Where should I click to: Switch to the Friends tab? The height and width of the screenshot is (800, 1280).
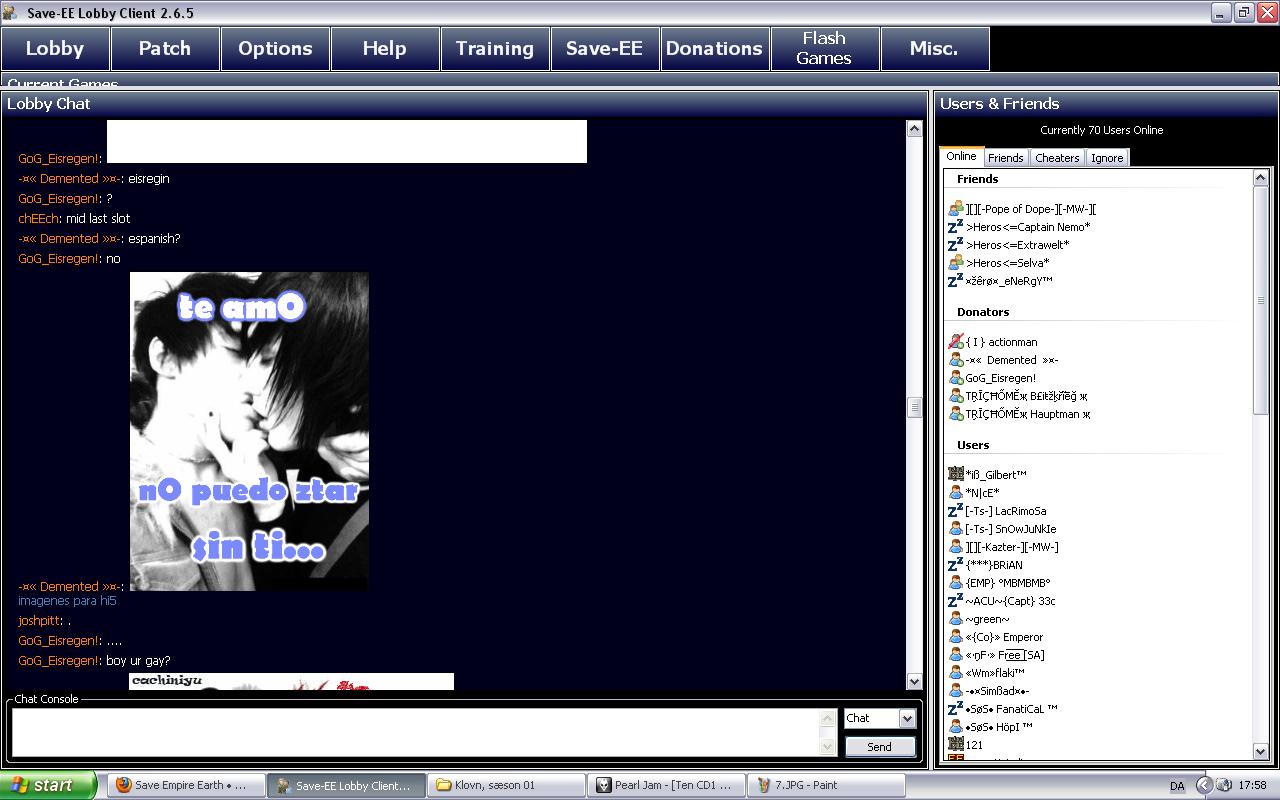point(1005,158)
